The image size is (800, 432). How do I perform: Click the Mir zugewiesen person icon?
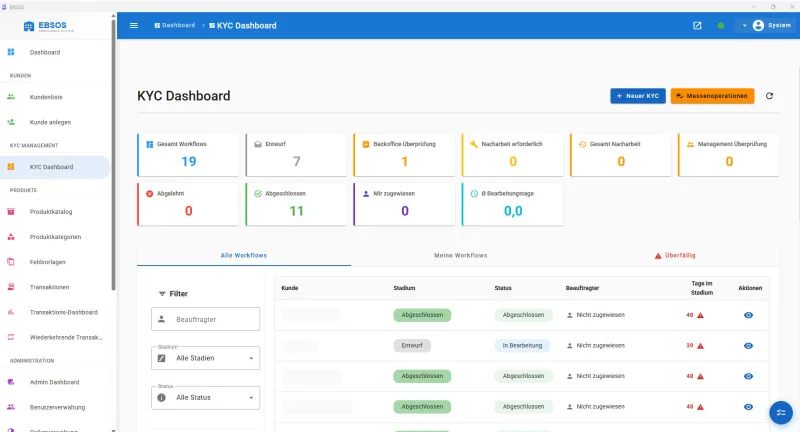(366, 194)
